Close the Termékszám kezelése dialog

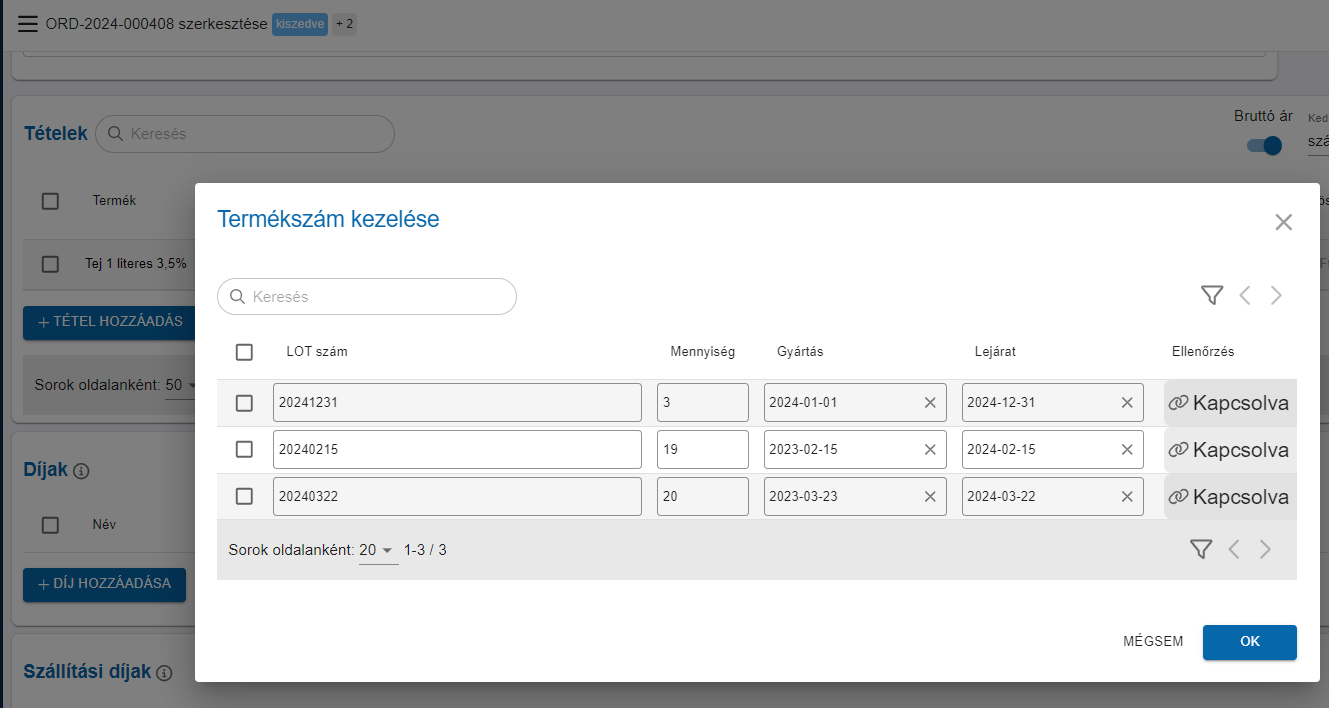point(1284,222)
